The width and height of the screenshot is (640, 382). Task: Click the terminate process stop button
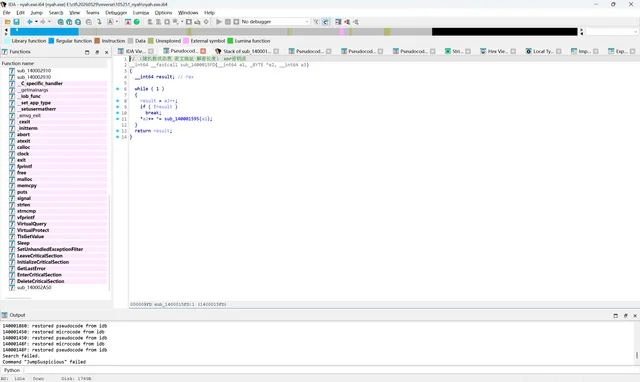pyautogui.click(x=236, y=22)
